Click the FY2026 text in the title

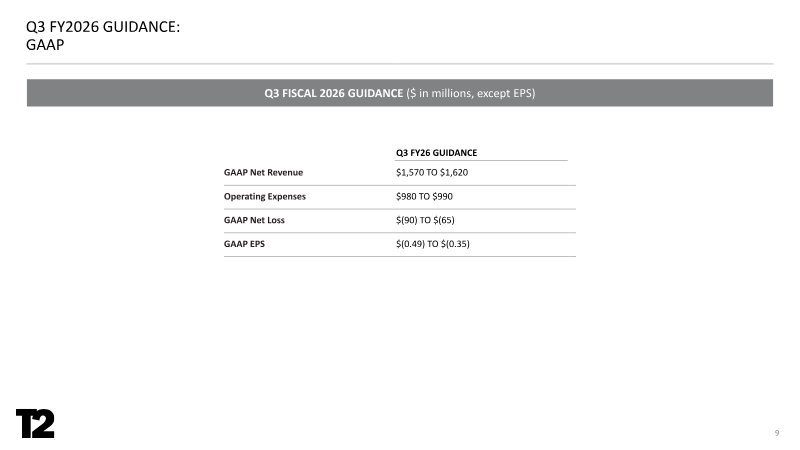point(73,27)
